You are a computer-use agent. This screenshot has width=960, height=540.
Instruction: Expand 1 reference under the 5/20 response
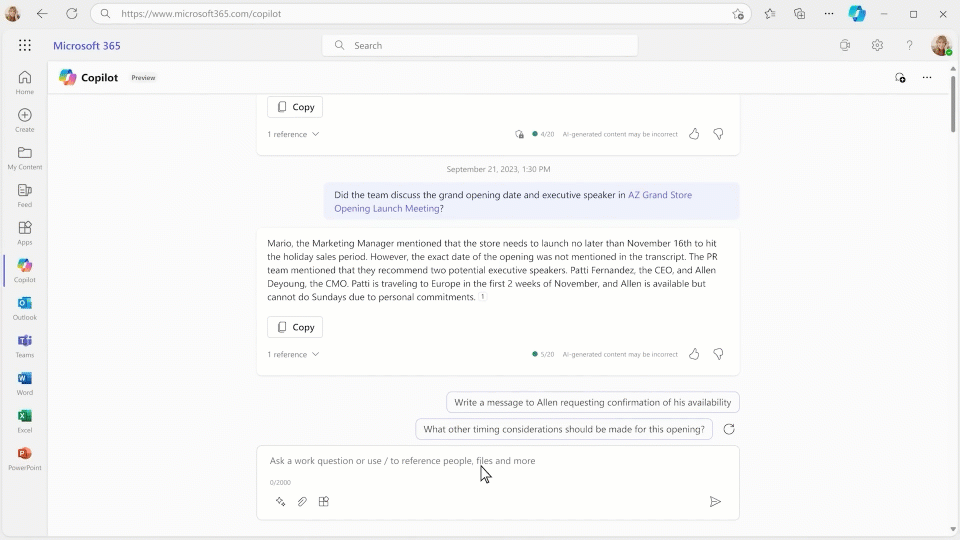(293, 354)
